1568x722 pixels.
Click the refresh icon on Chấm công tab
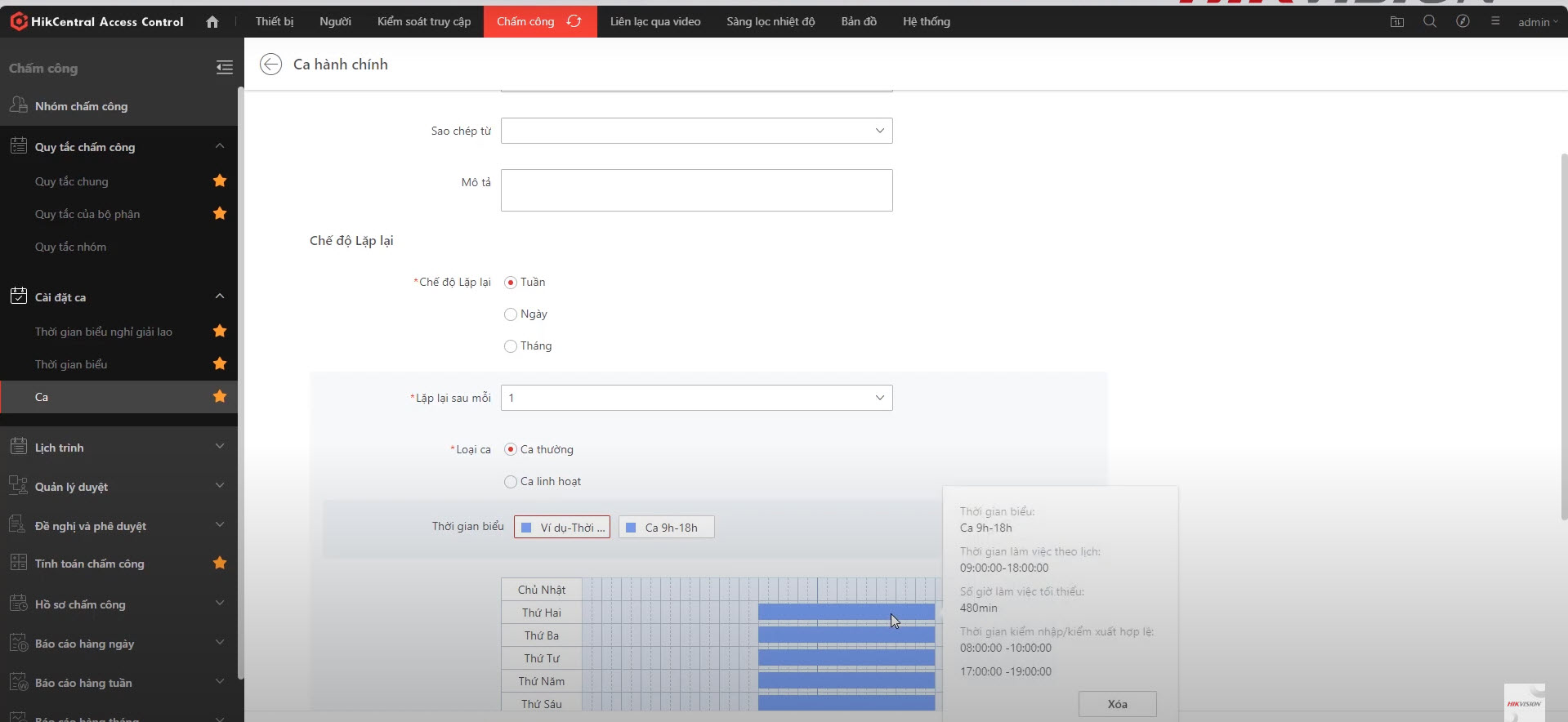pos(574,21)
